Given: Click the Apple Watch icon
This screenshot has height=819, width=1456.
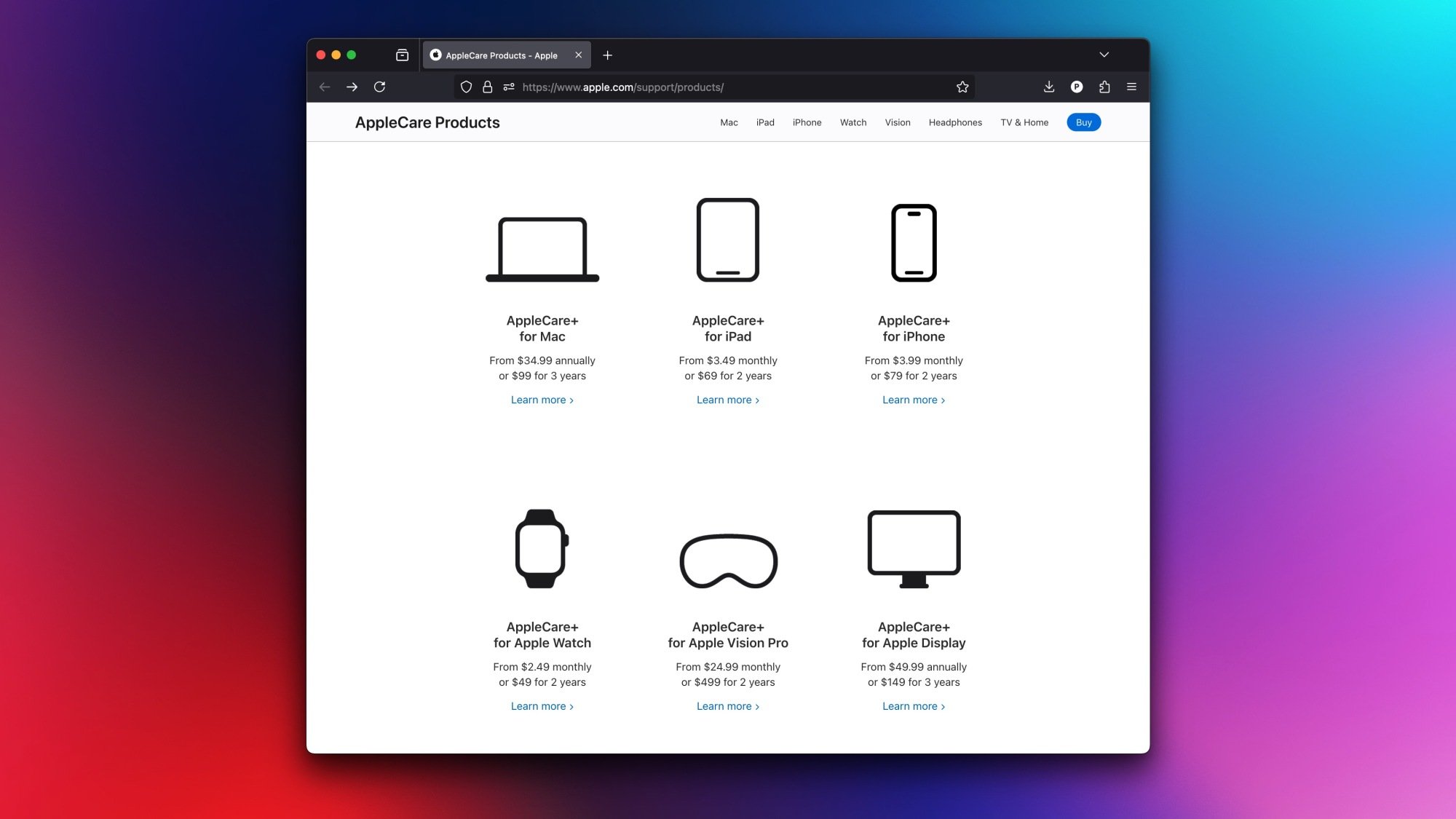Looking at the screenshot, I should pos(542,548).
